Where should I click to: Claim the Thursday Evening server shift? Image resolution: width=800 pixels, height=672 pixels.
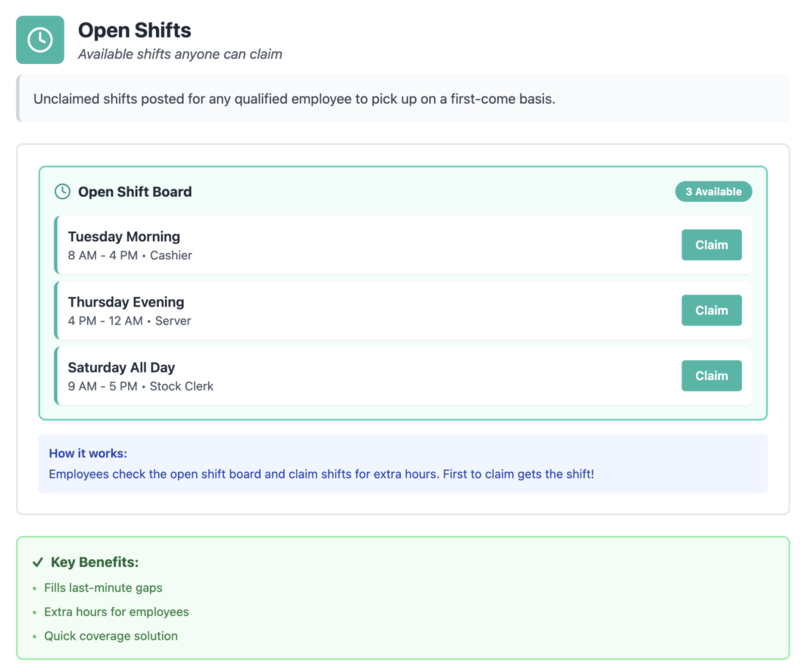click(x=711, y=310)
